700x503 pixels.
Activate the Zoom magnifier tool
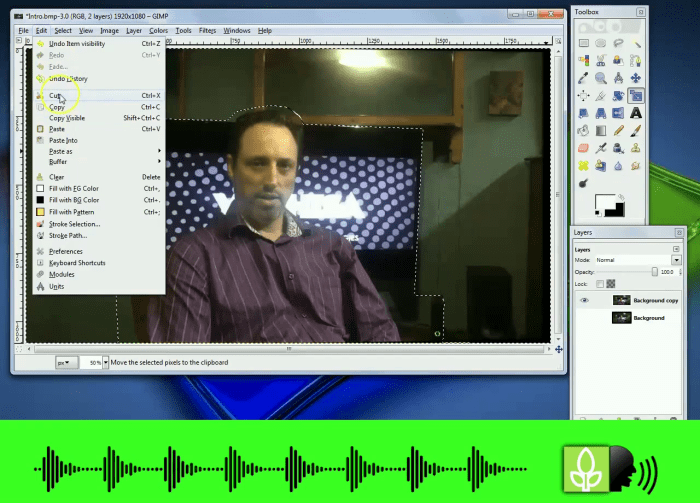(x=601, y=78)
